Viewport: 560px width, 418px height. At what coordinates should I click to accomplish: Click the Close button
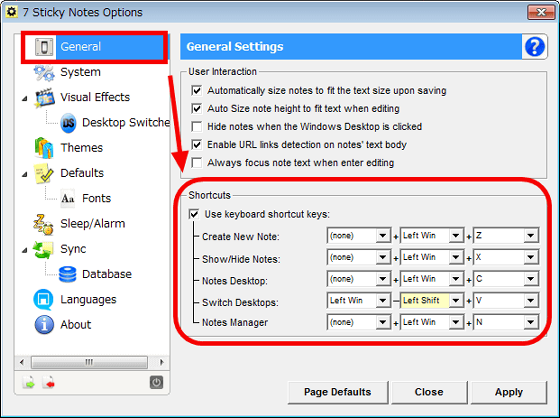point(429,392)
